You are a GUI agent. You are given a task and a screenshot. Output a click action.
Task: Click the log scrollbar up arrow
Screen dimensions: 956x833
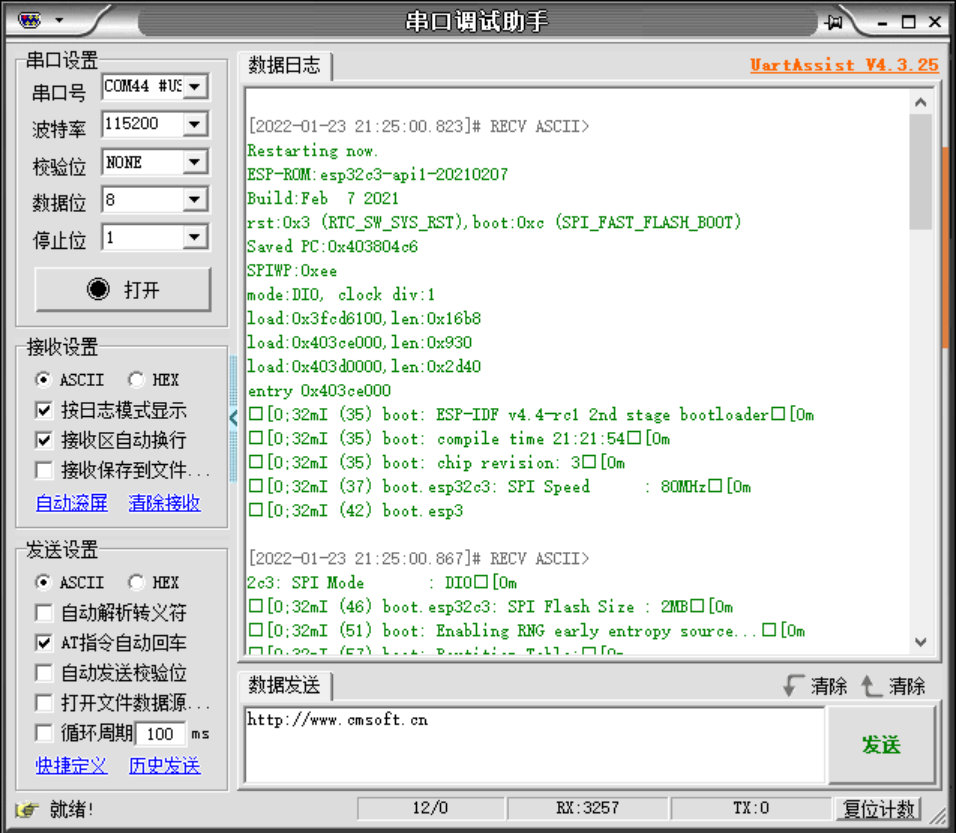[921, 102]
